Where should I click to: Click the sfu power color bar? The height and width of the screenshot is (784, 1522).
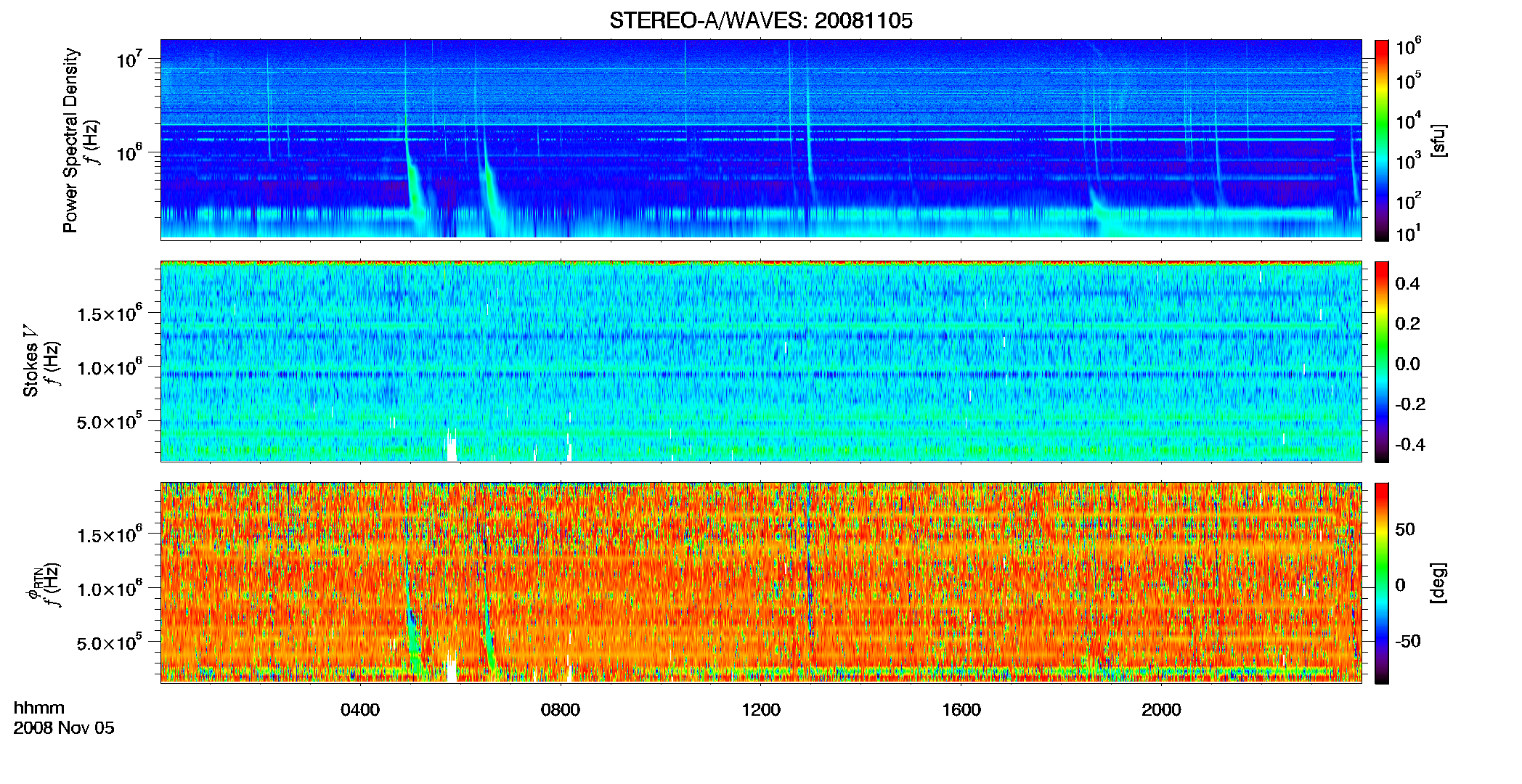pyautogui.click(x=1382, y=140)
